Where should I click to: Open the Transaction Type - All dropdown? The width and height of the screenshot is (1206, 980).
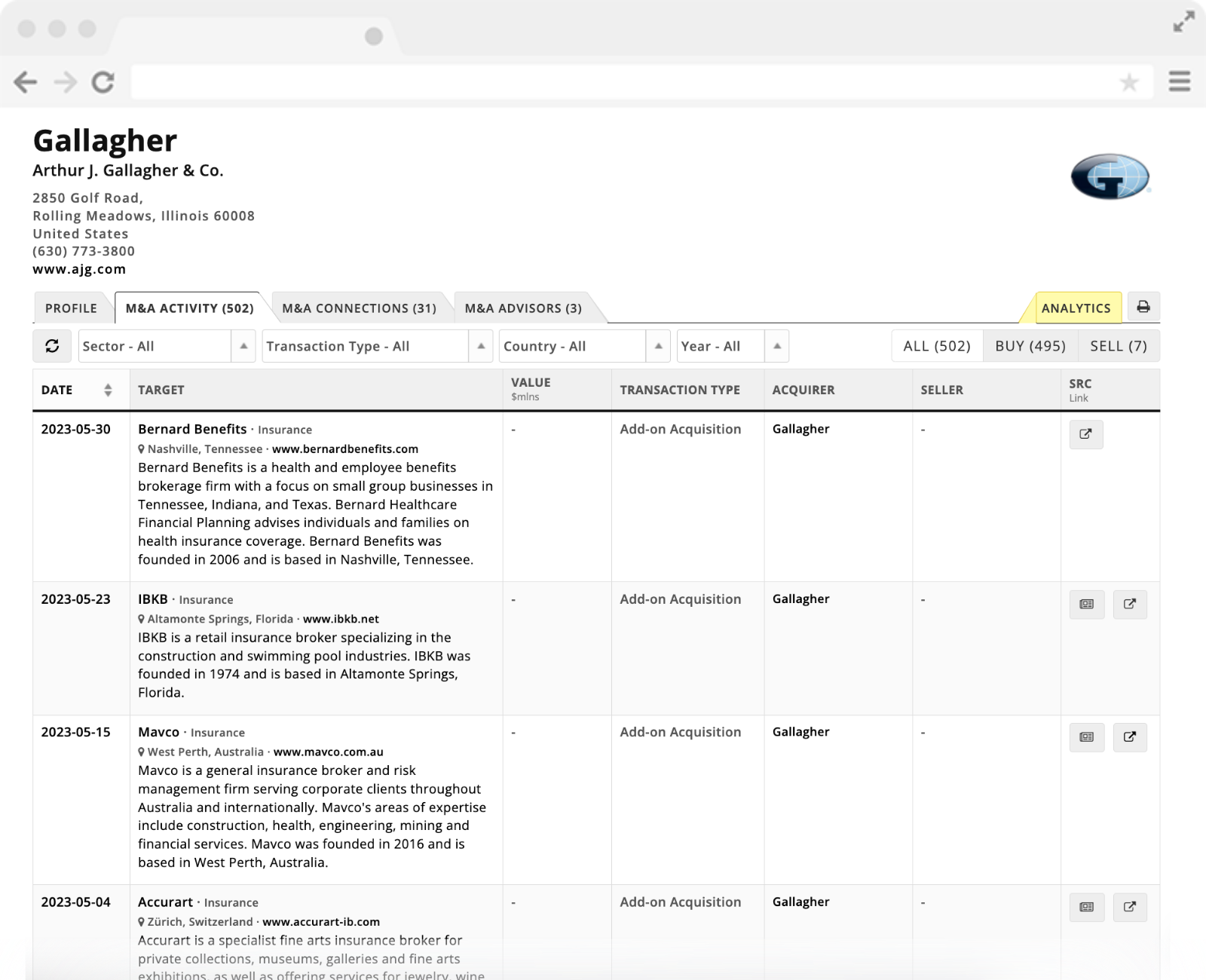(x=377, y=346)
